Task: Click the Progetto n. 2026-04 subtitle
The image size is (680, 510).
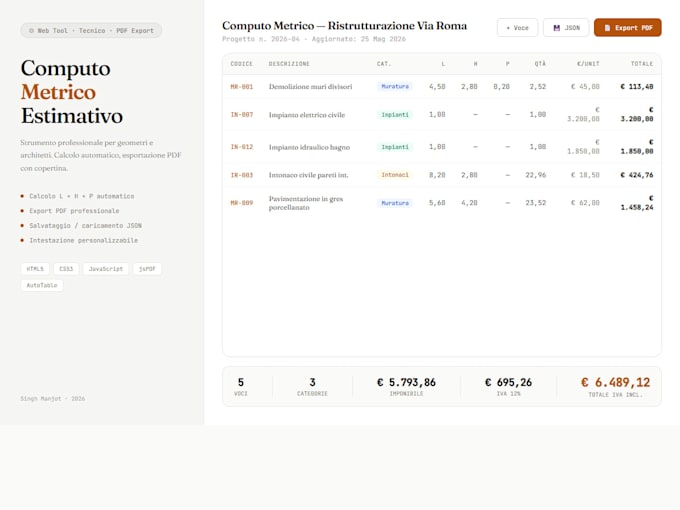Action: [314, 39]
